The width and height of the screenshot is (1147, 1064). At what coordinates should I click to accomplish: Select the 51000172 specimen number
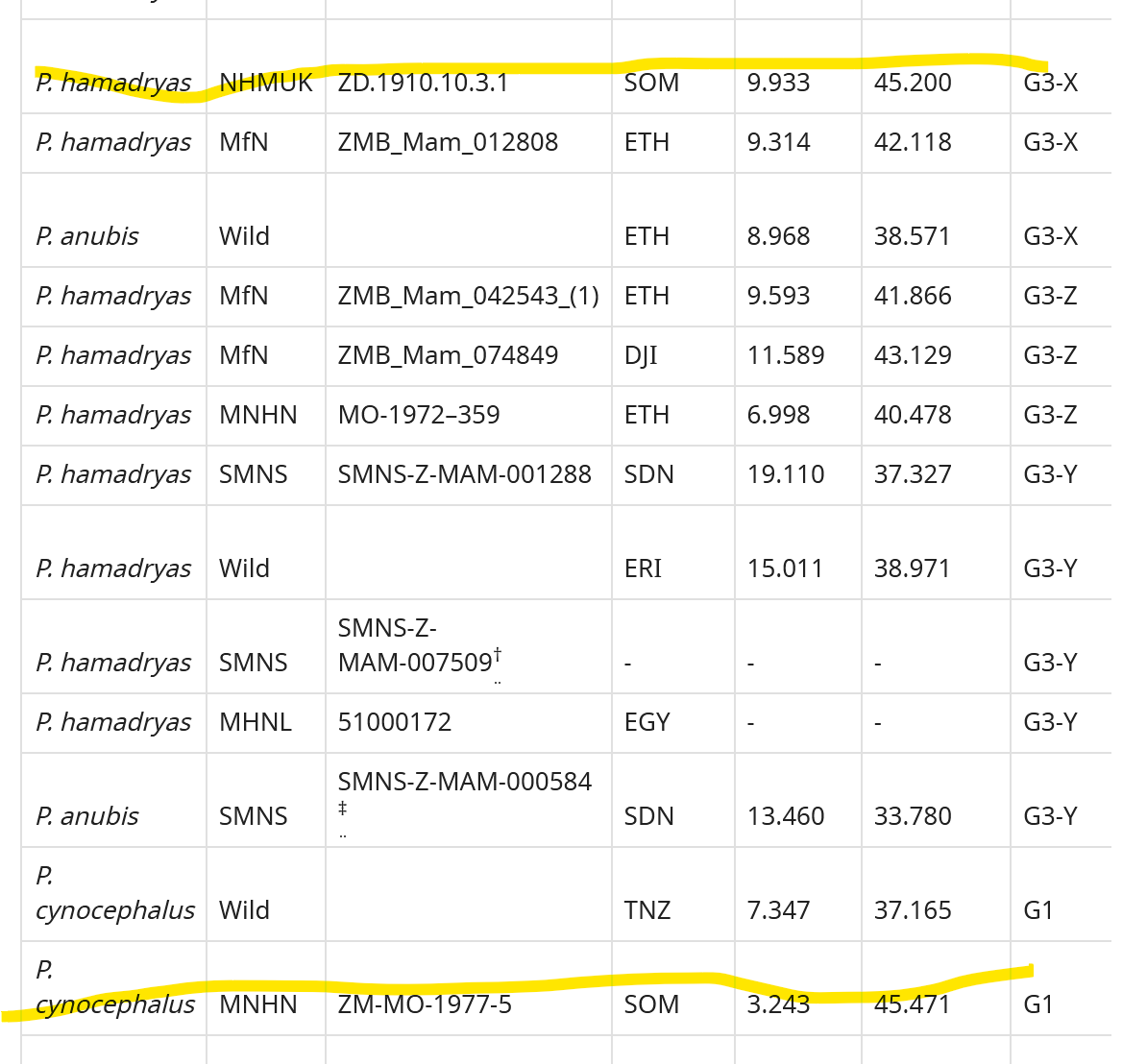tap(394, 723)
